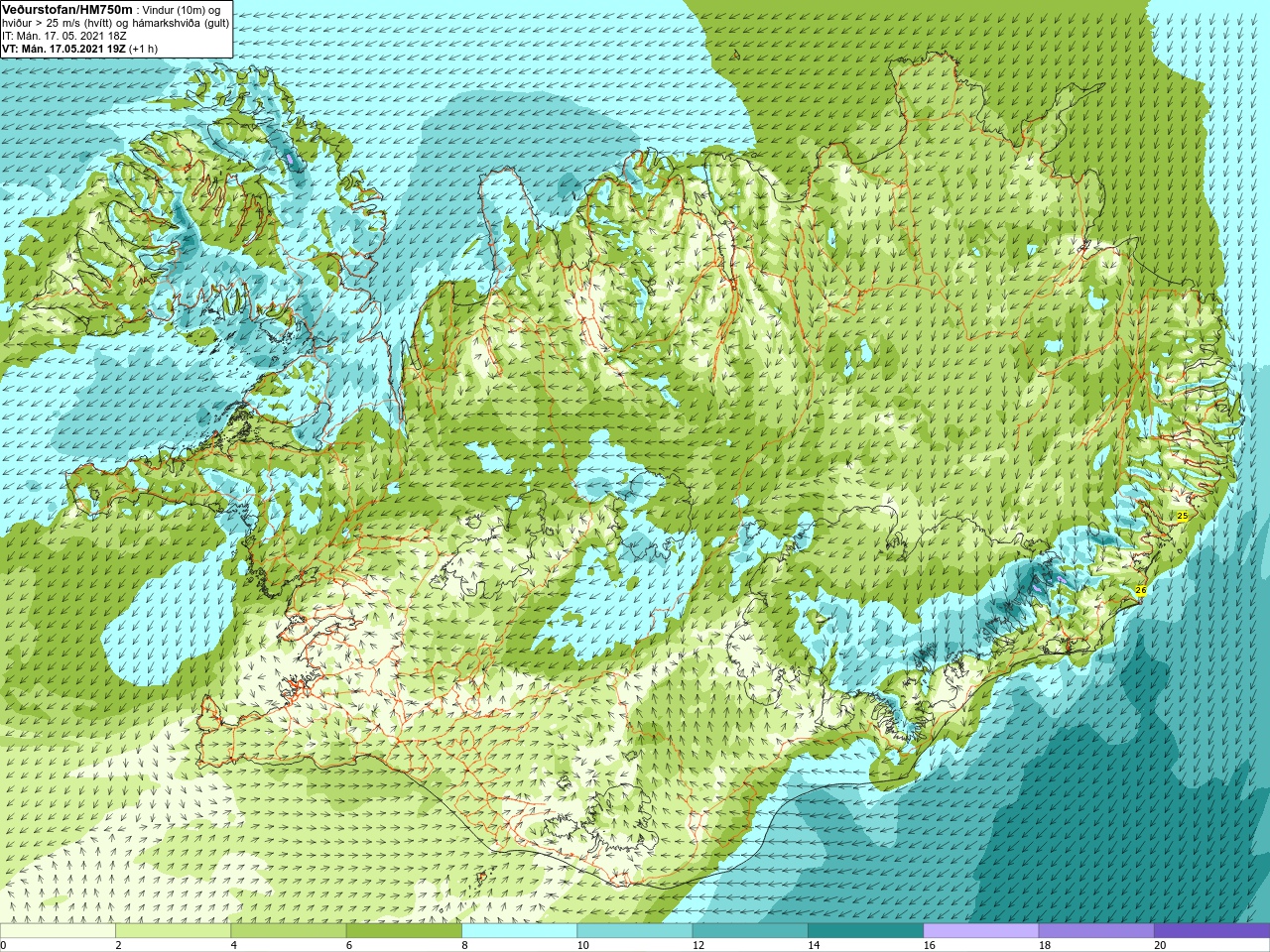
Task: Select the 4–6 m/s green legend swatch
Action: [x=289, y=931]
